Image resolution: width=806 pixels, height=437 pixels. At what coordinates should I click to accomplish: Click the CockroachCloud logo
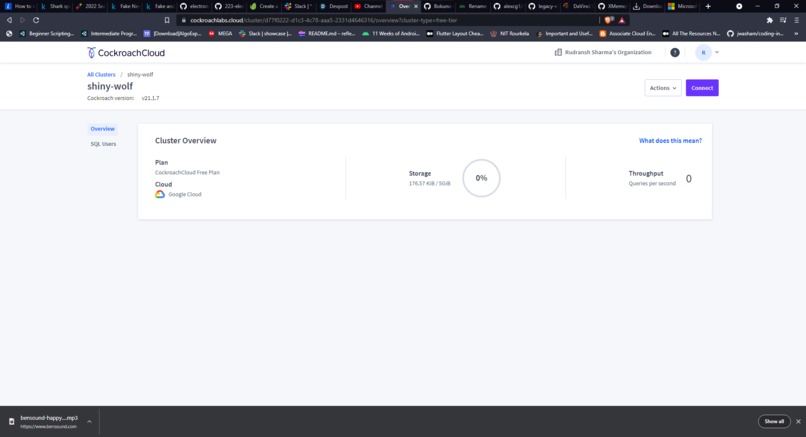click(x=126, y=52)
